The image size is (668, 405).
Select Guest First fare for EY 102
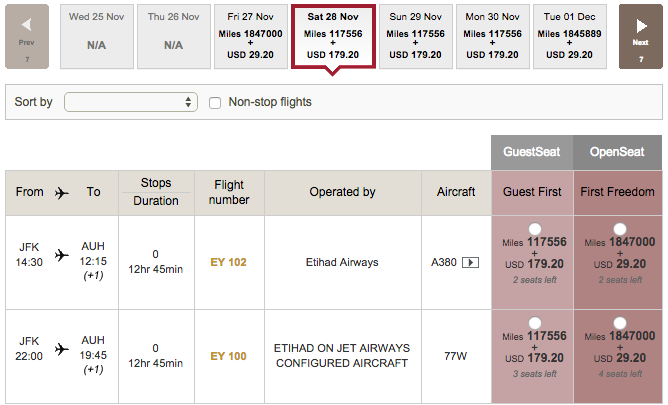click(535, 229)
